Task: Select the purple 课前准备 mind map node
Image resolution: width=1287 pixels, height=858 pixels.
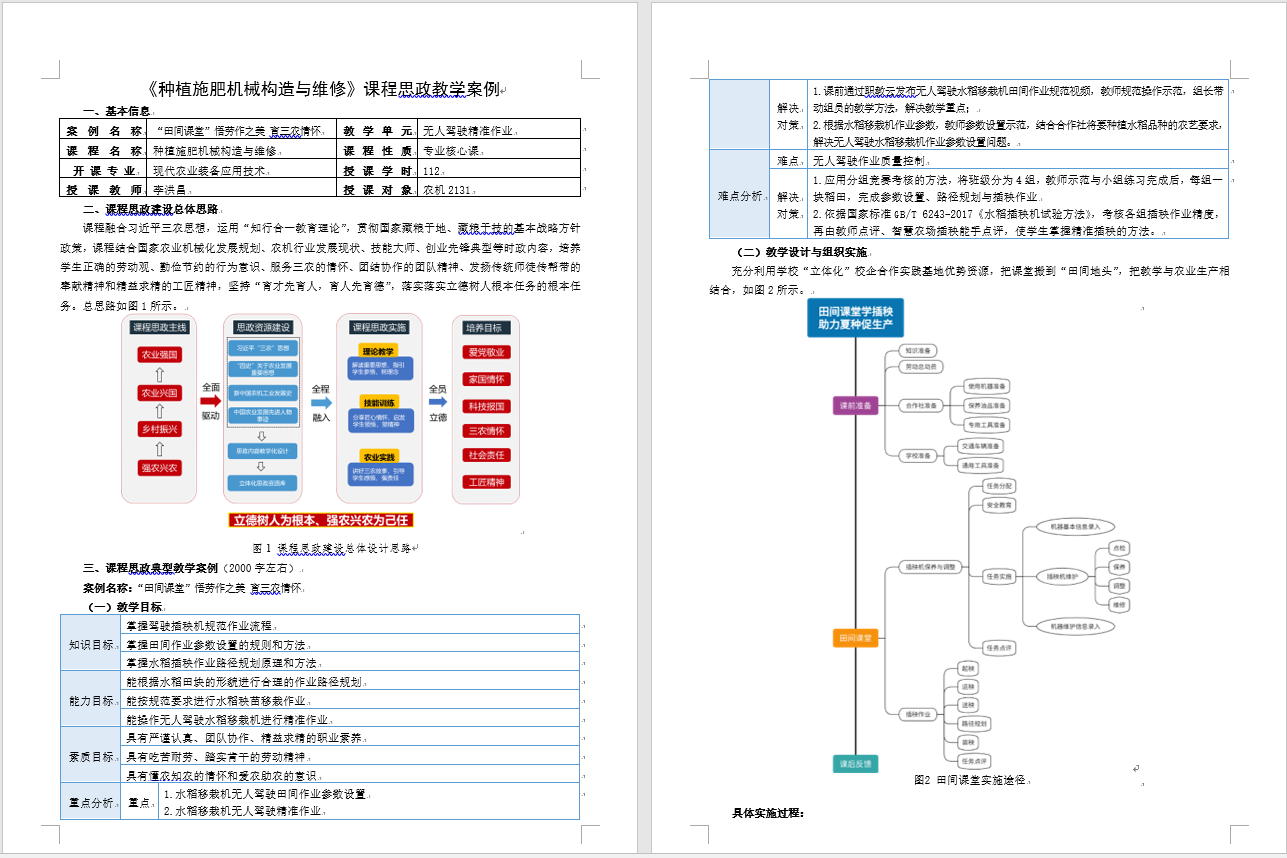Action: click(855, 405)
